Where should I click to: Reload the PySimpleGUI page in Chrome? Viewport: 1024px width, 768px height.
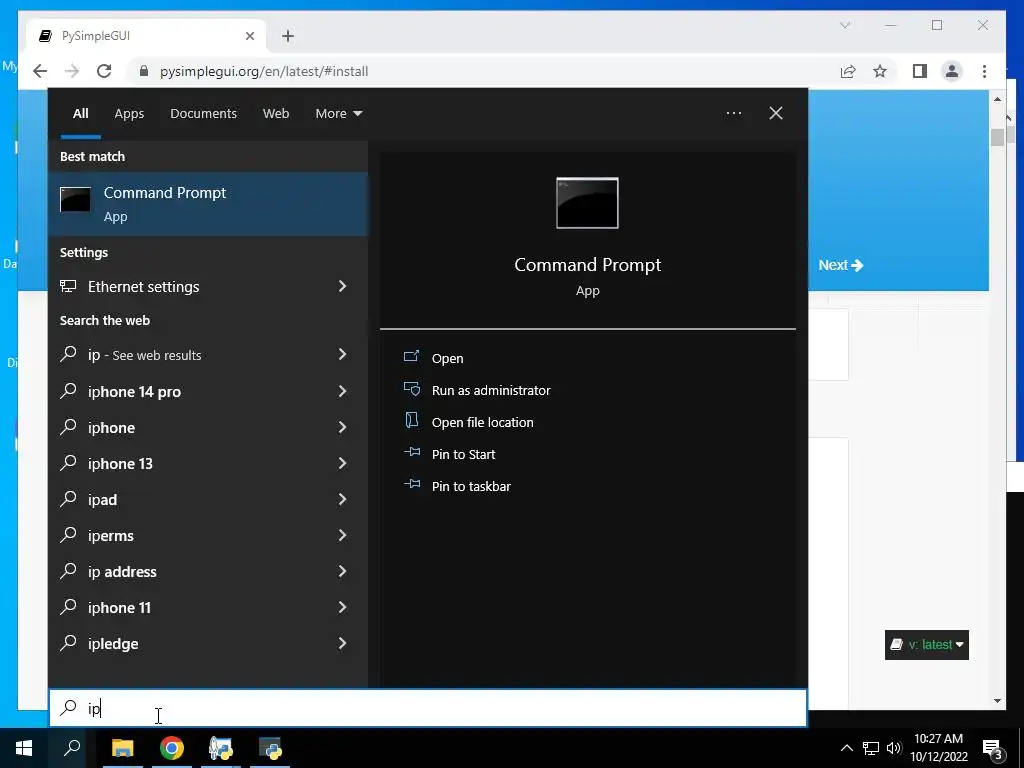(104, 71)
